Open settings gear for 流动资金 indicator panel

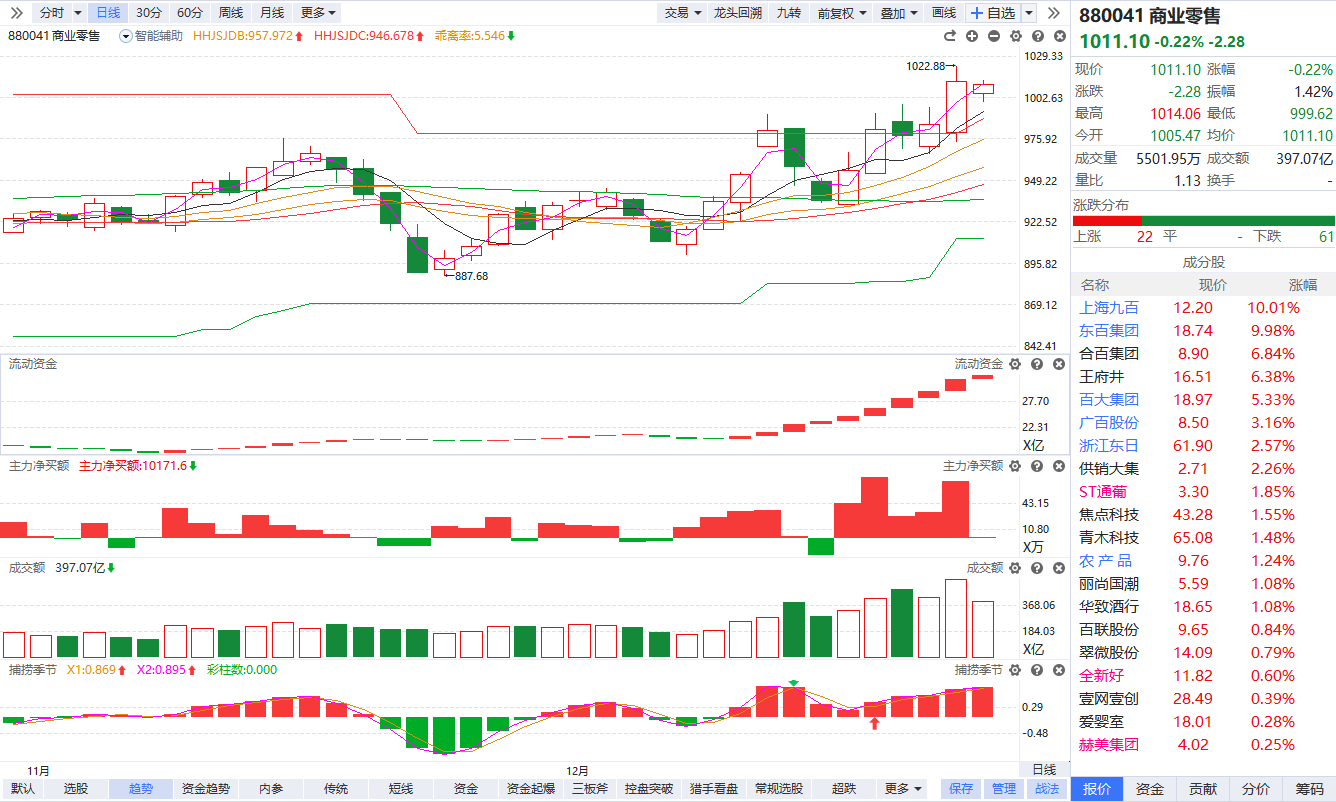coord(1015,364)
